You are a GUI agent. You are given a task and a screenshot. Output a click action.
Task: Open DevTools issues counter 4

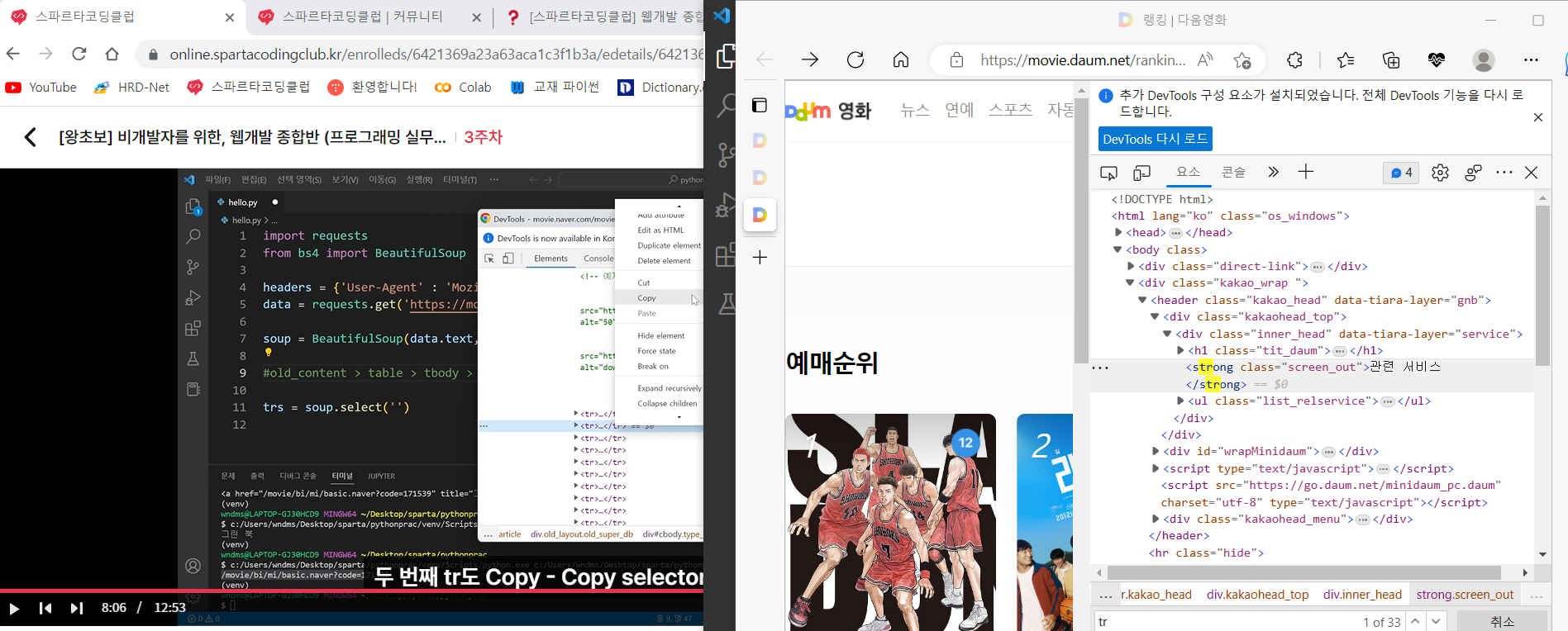pyautogui.click(x=1401, y=173)
